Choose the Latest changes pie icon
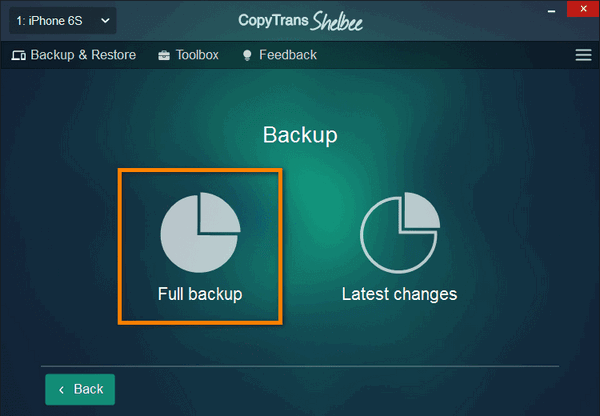The height and width of the screenshot is (416, 600). pyautogui.click(x=400, y=233)
